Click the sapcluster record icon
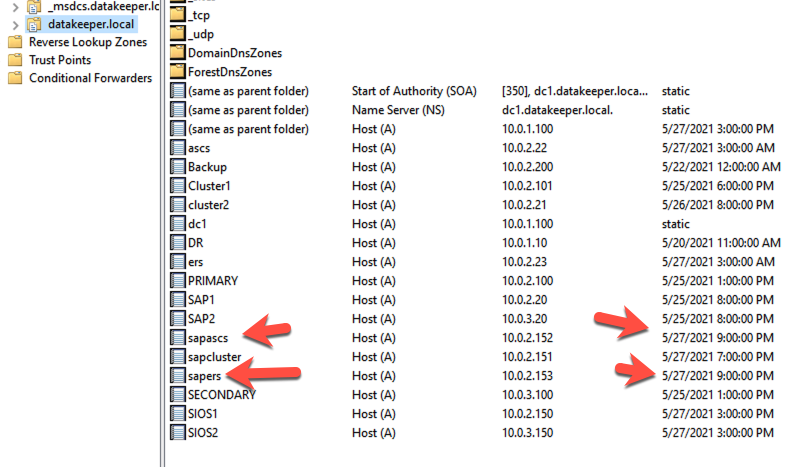Viewport: 812px width, 467px height. (178, 357)
